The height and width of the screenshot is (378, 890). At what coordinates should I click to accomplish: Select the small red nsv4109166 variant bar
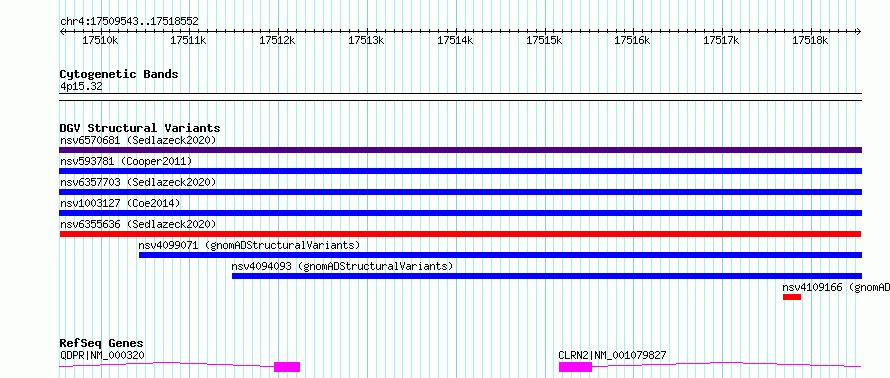792,297
